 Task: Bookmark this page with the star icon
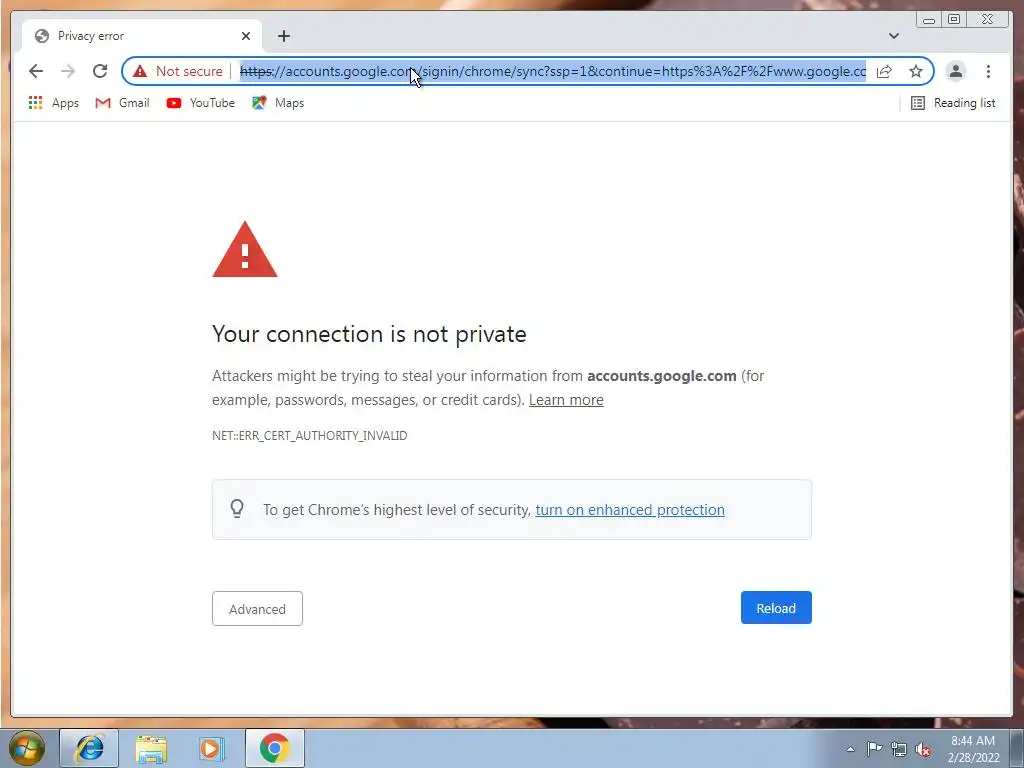pyautogui.click(x=916, y=71)
